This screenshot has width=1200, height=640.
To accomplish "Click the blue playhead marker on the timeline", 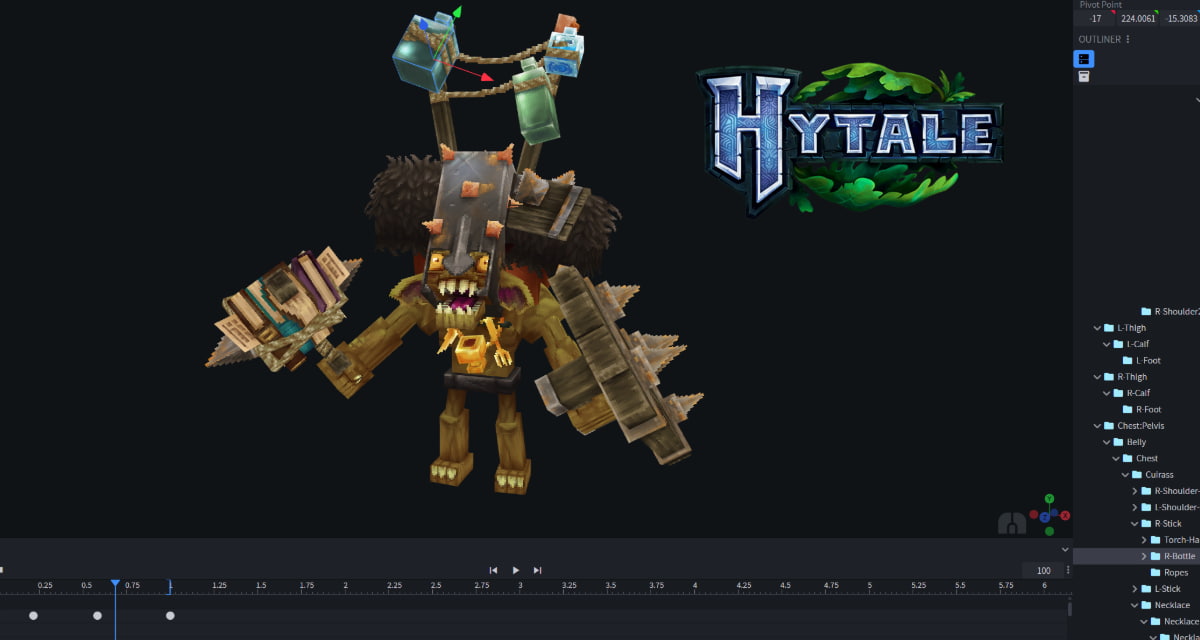I will 115,583.
